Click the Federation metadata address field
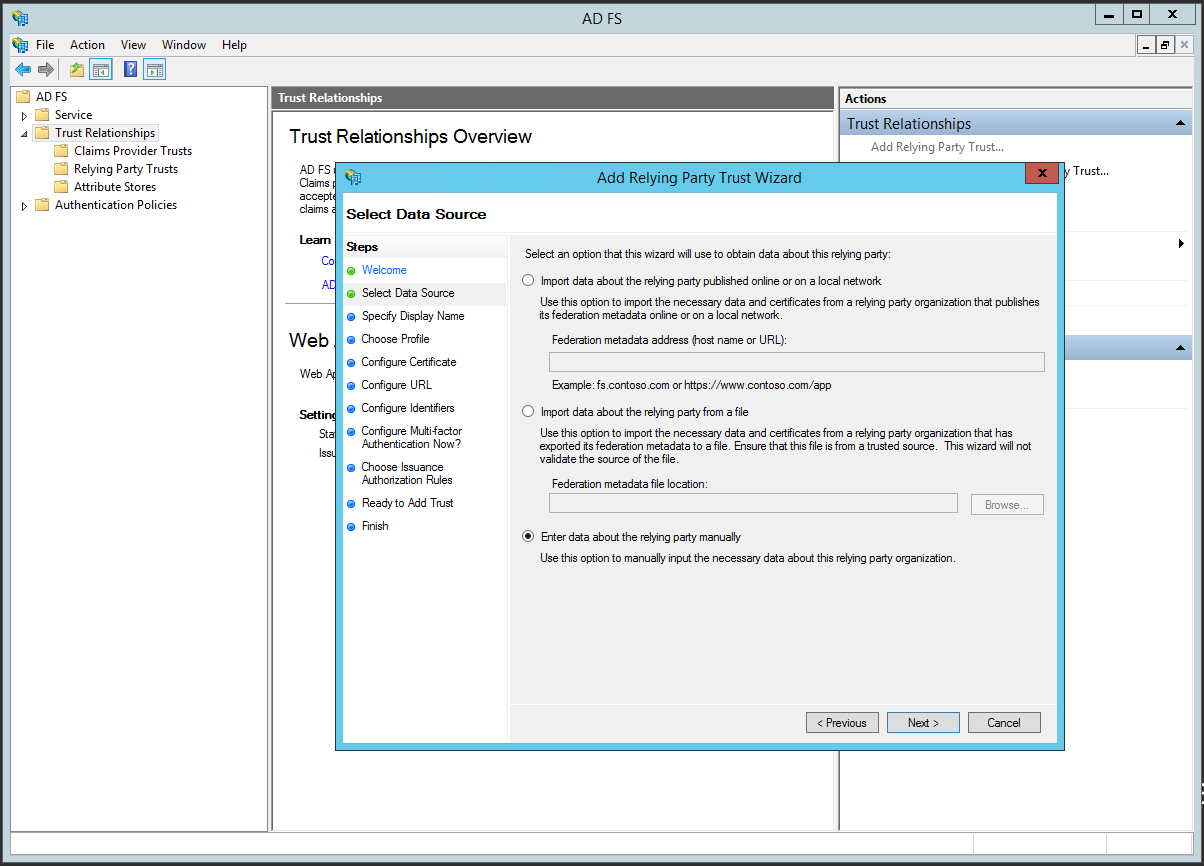1204x866 pixels. 796,362
